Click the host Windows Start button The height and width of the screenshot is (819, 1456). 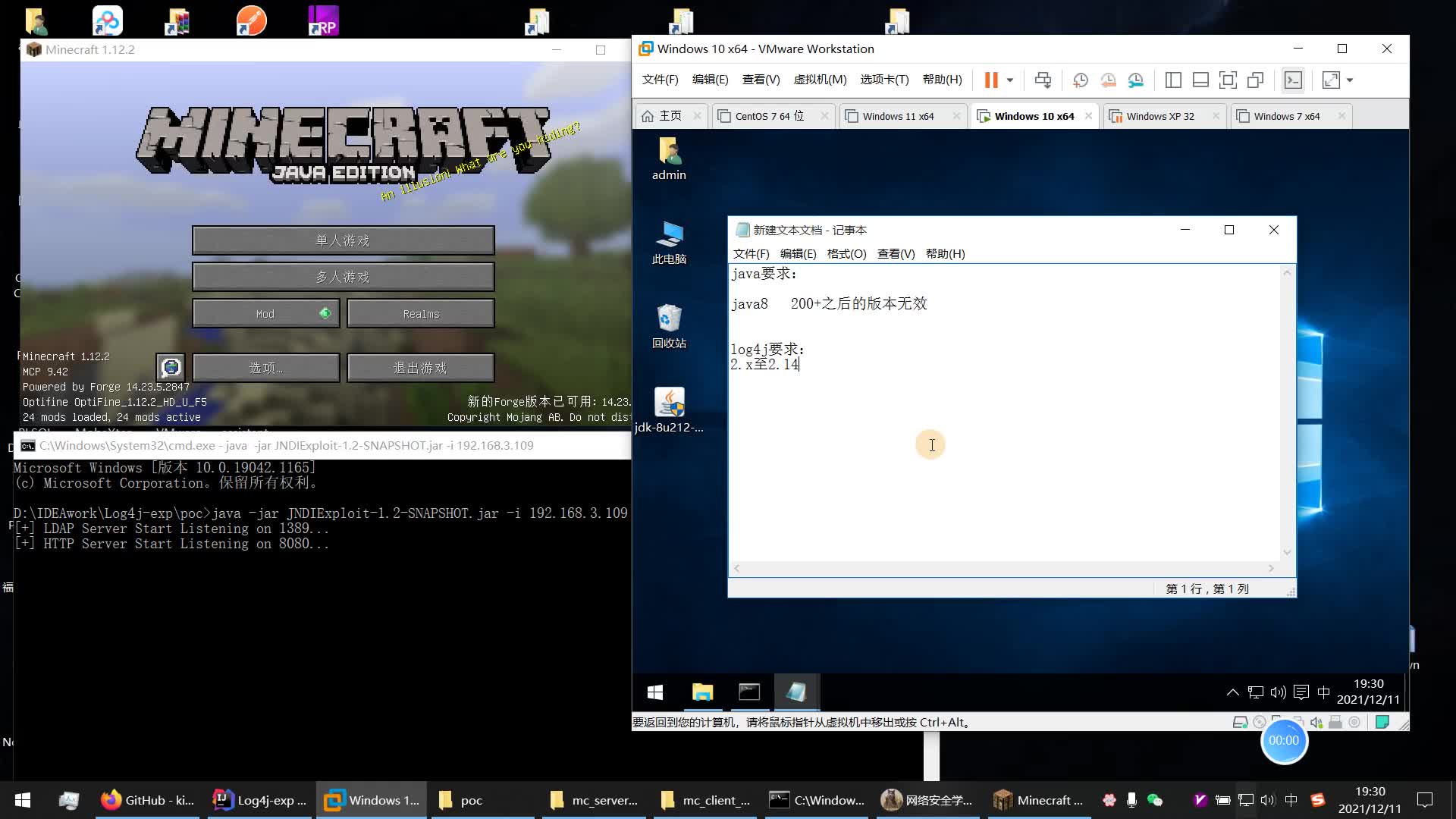(x=23, y=800)
